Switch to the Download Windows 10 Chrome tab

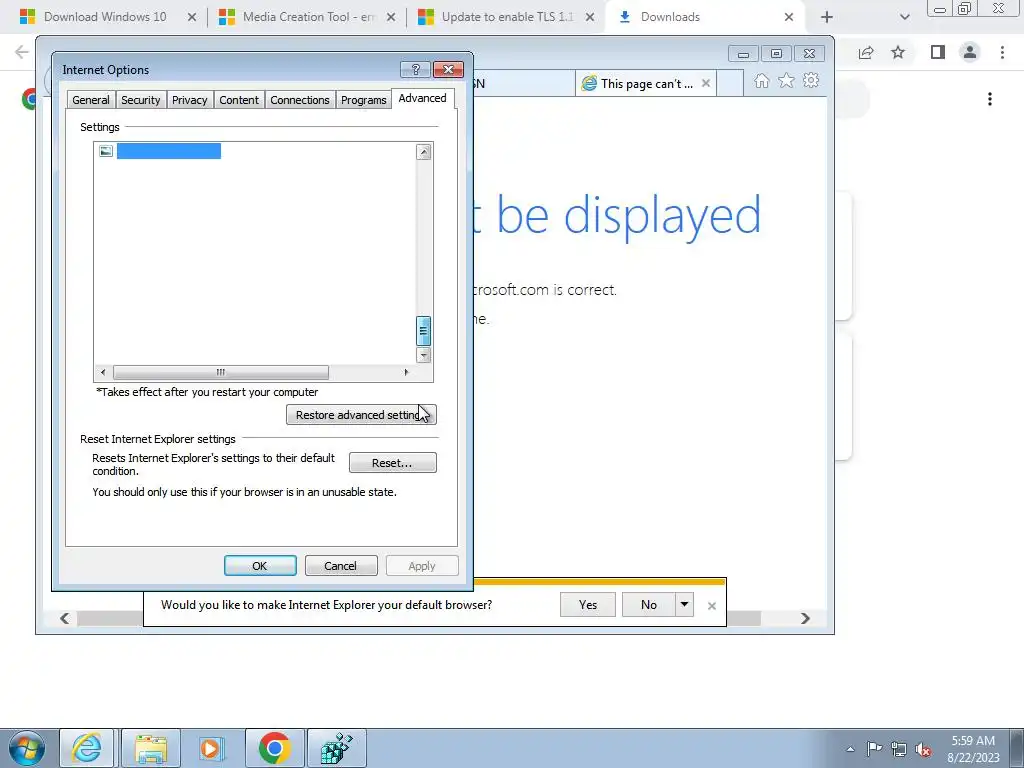tap(104, 17)
